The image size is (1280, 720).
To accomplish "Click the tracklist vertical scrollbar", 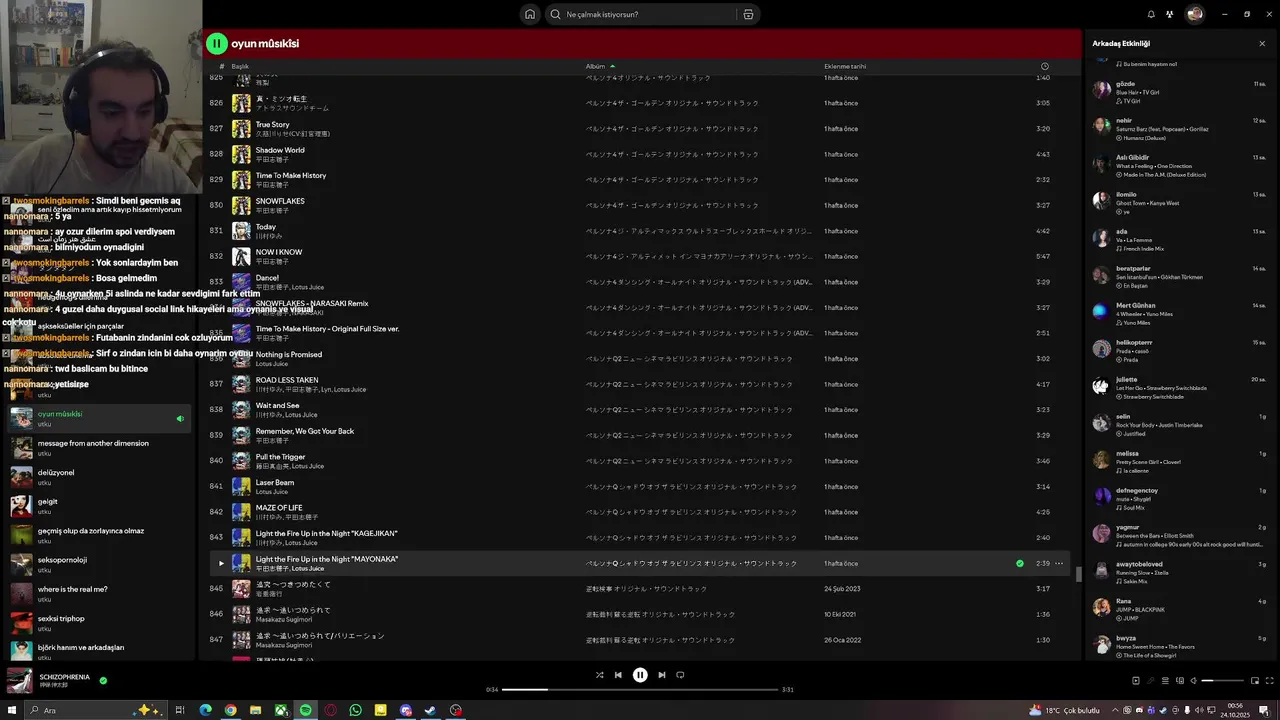I will (1078, 573).
